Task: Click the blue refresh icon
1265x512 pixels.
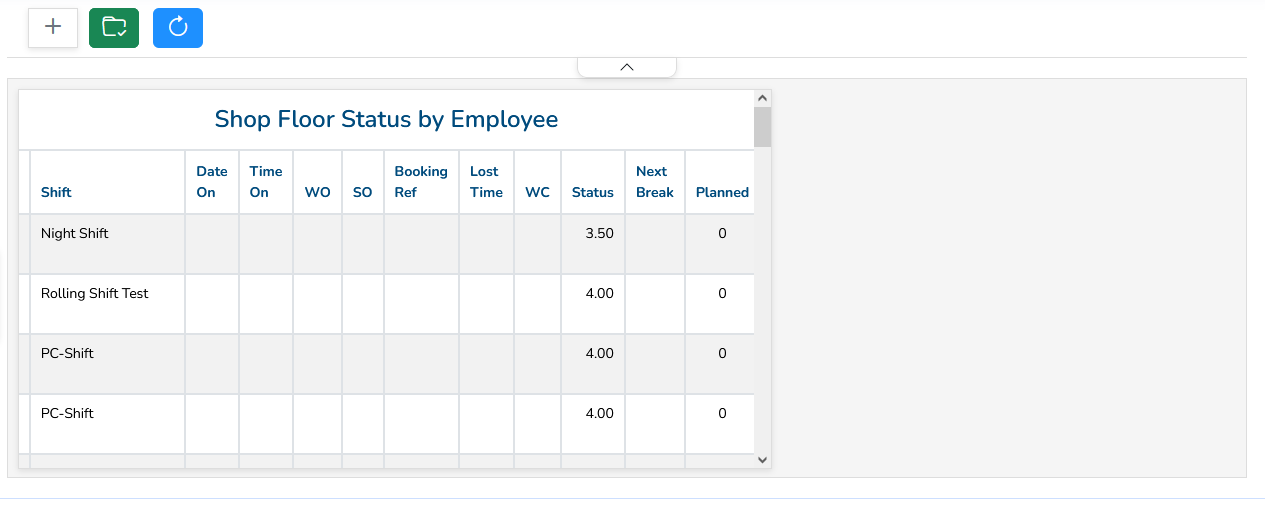Action: tap(178, 27)
